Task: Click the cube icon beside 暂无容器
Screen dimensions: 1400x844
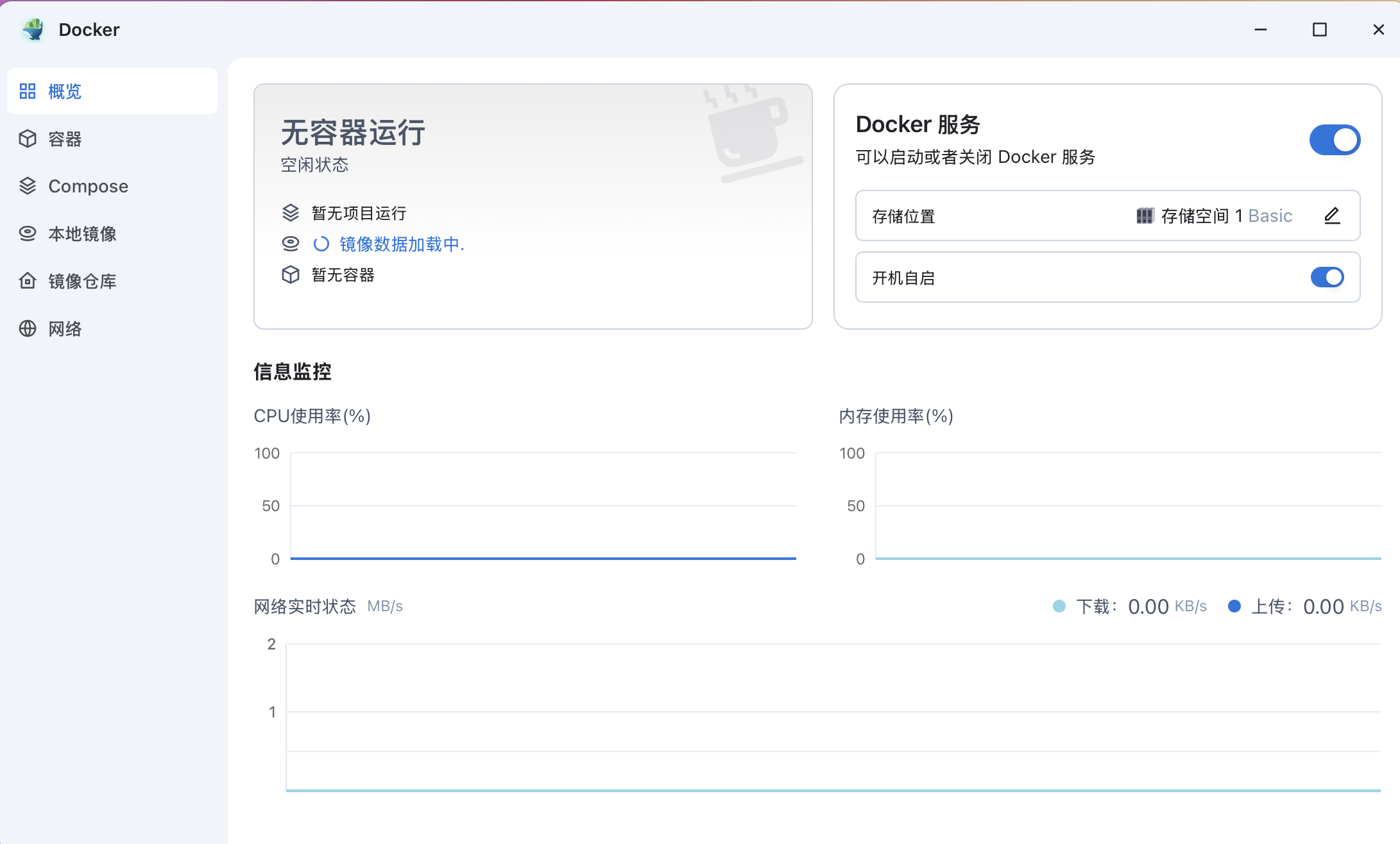Action: (x=291, y=274)
